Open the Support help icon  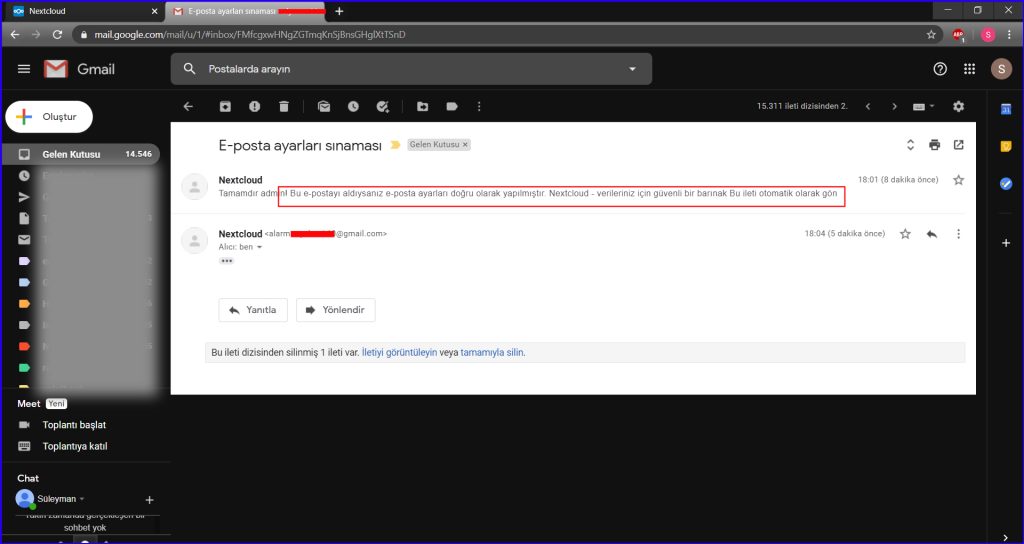tap(940, 69)
